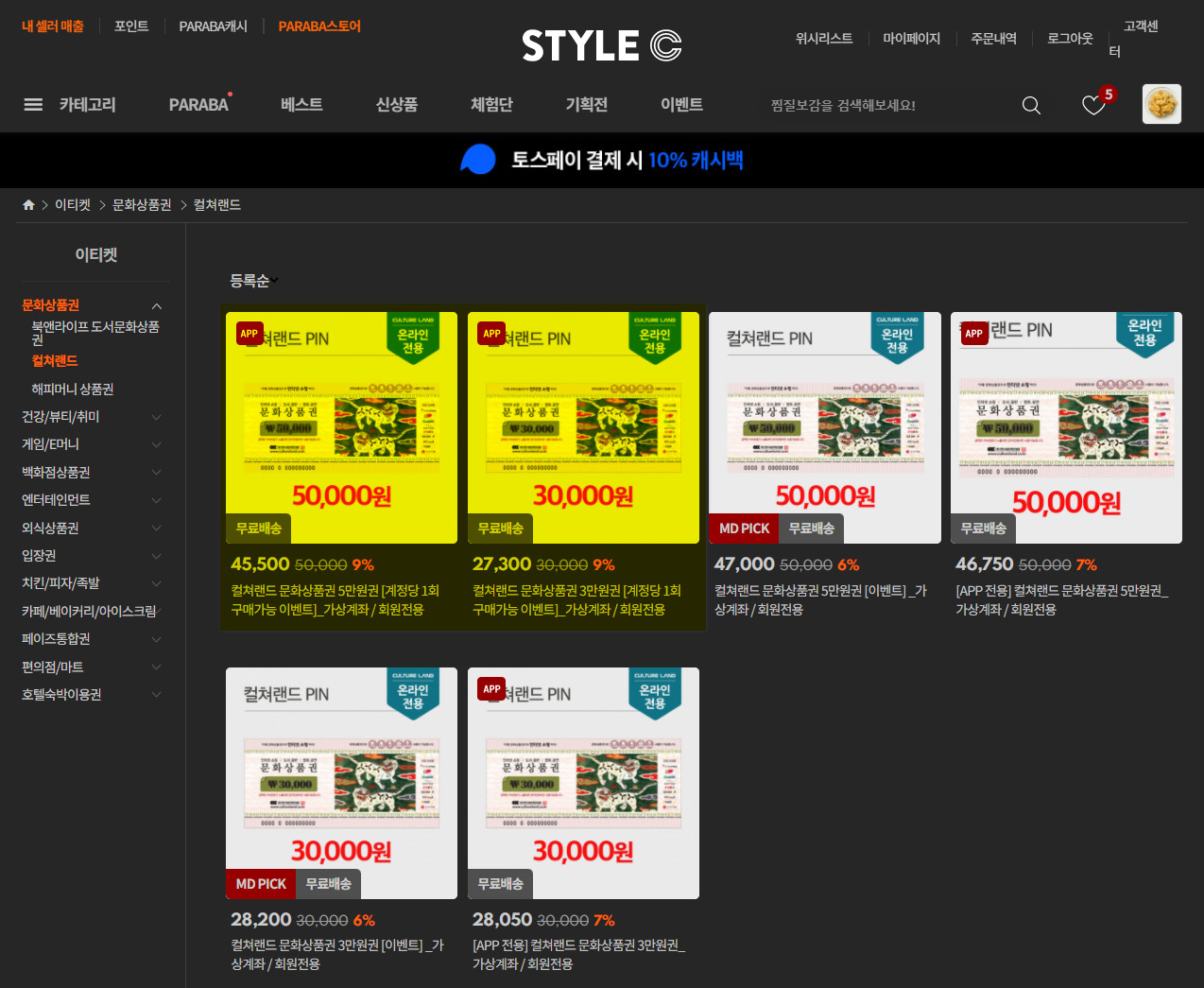1204x988 pixels.
Task: Open the 체험단 menu tab
Action: pyautogui.click(x=491, y=105)
